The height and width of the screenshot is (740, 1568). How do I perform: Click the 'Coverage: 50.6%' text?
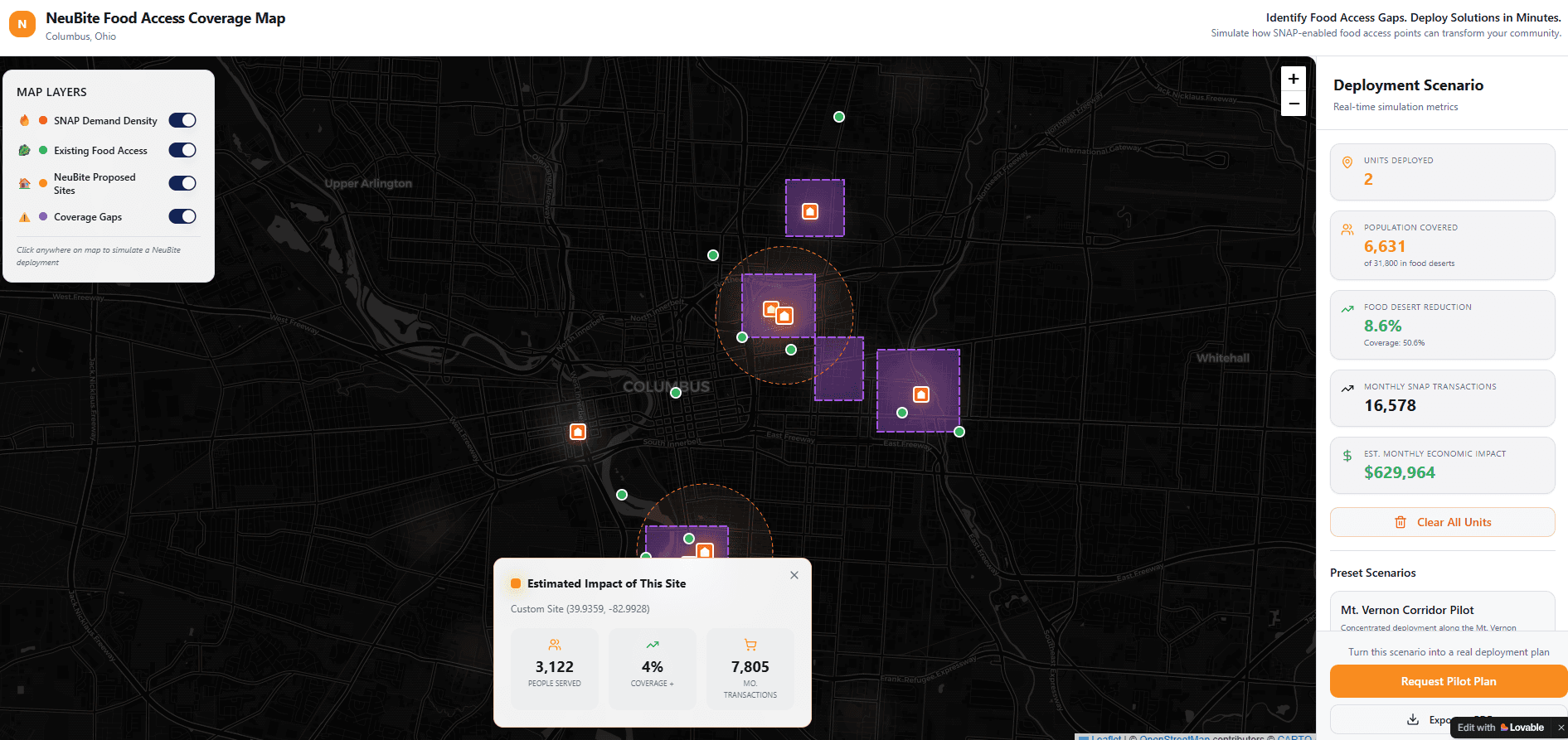coord(1395,343)
